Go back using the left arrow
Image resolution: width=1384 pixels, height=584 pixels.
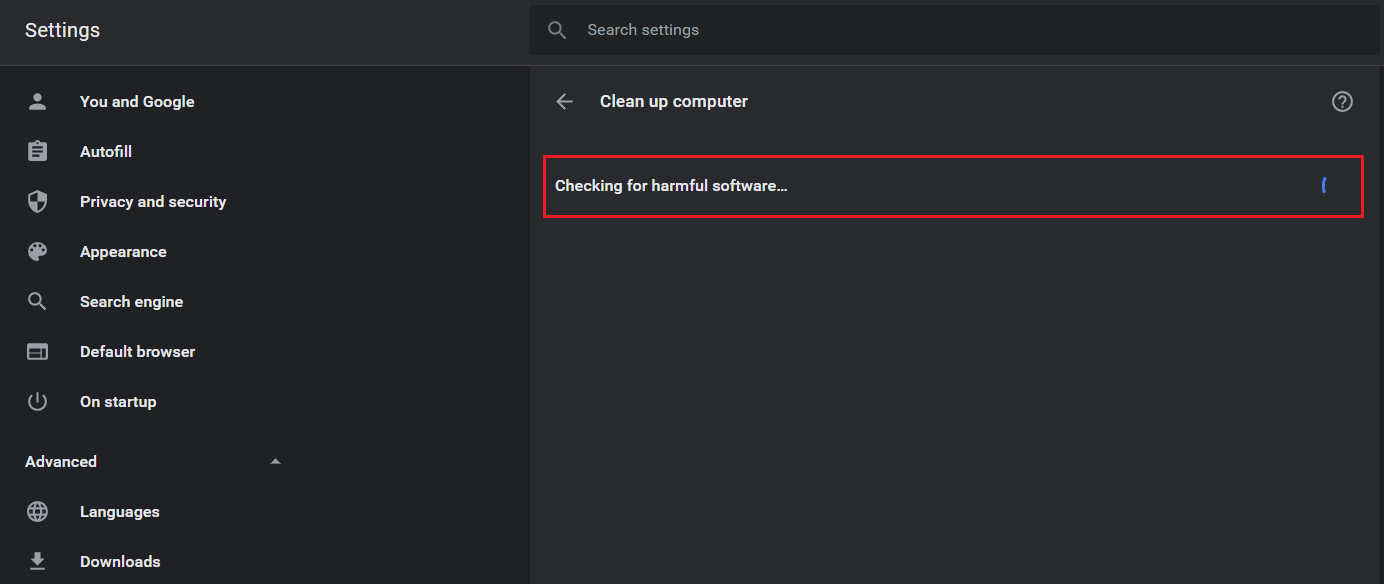pyautogui.click(x=565, y=101)
